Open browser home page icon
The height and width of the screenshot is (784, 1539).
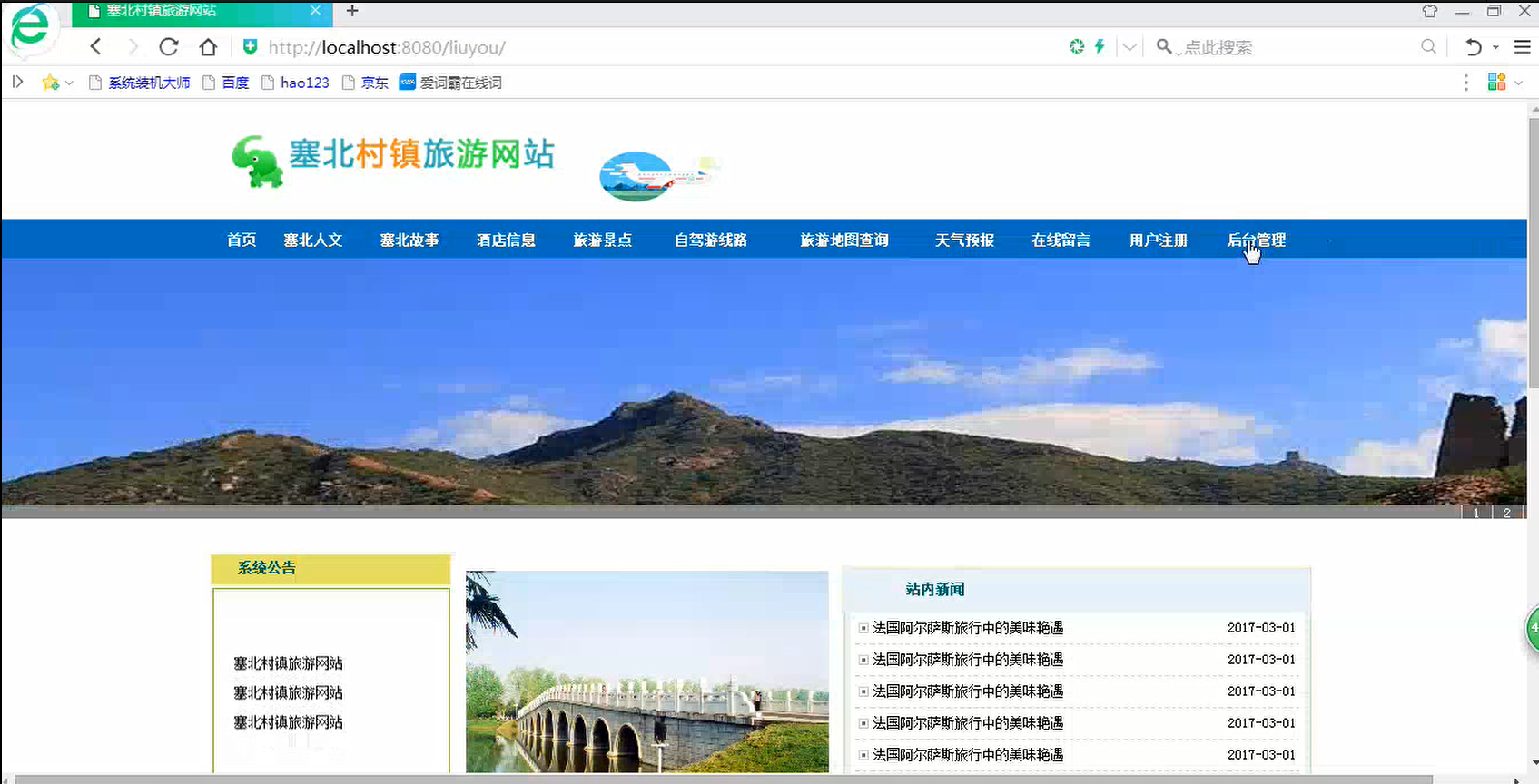(208, 46)
